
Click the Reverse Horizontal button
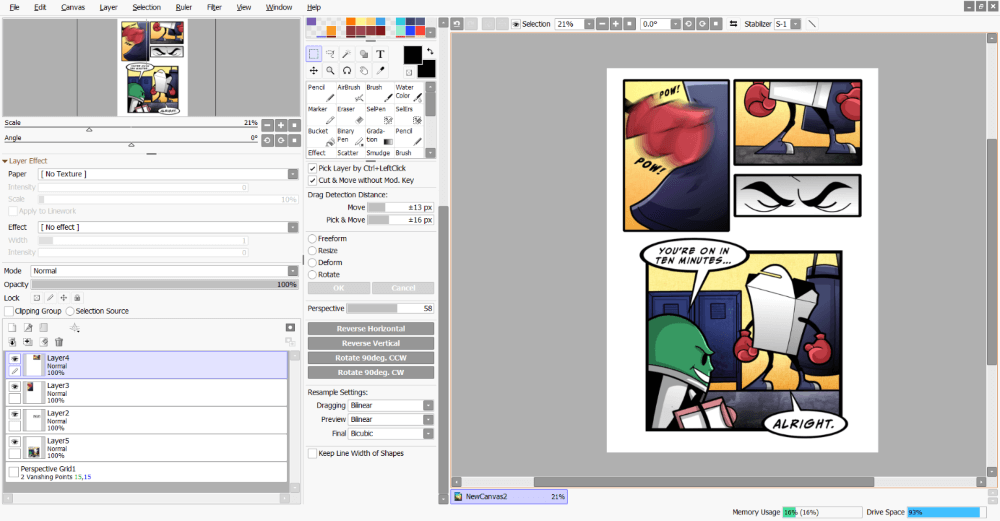371,329
